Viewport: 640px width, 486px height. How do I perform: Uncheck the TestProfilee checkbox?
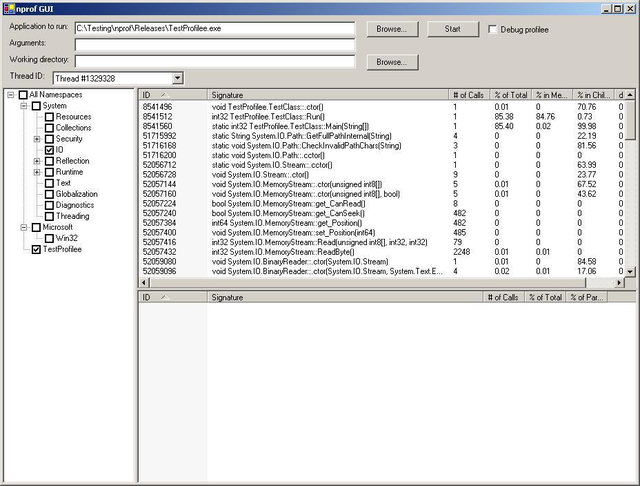36,249
